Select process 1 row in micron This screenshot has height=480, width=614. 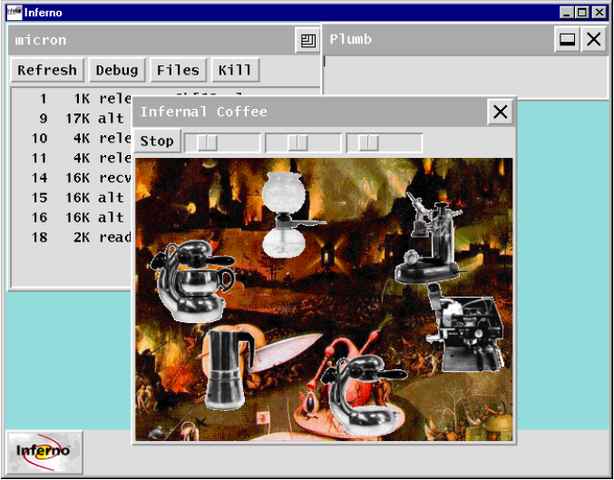point(72,98)
